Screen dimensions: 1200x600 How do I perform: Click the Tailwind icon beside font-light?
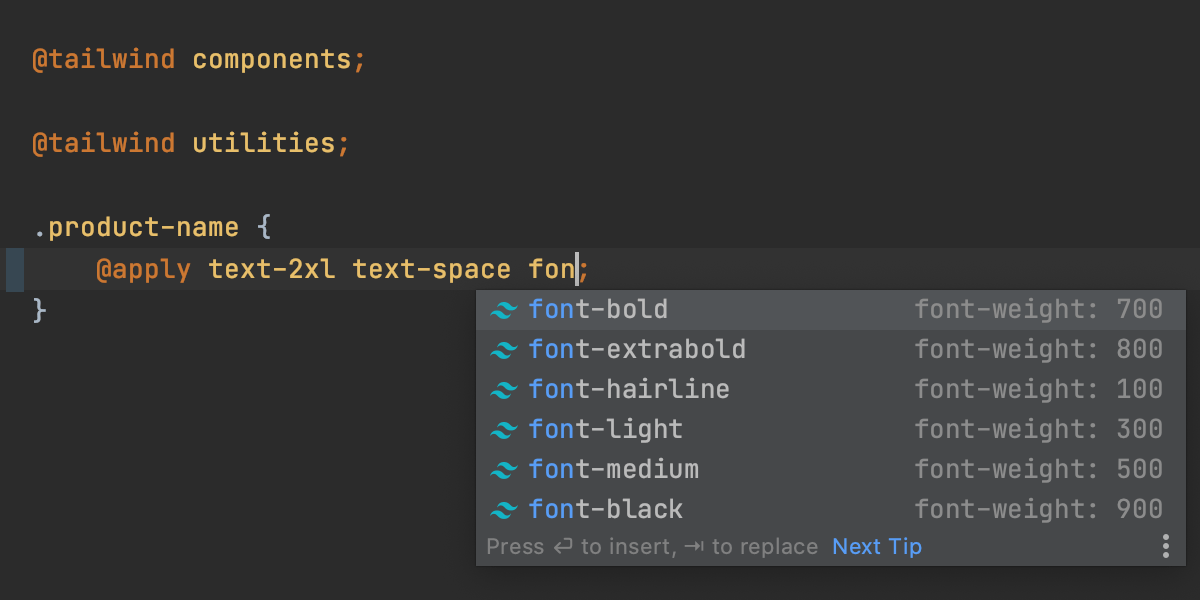click(x=502, y=431)
